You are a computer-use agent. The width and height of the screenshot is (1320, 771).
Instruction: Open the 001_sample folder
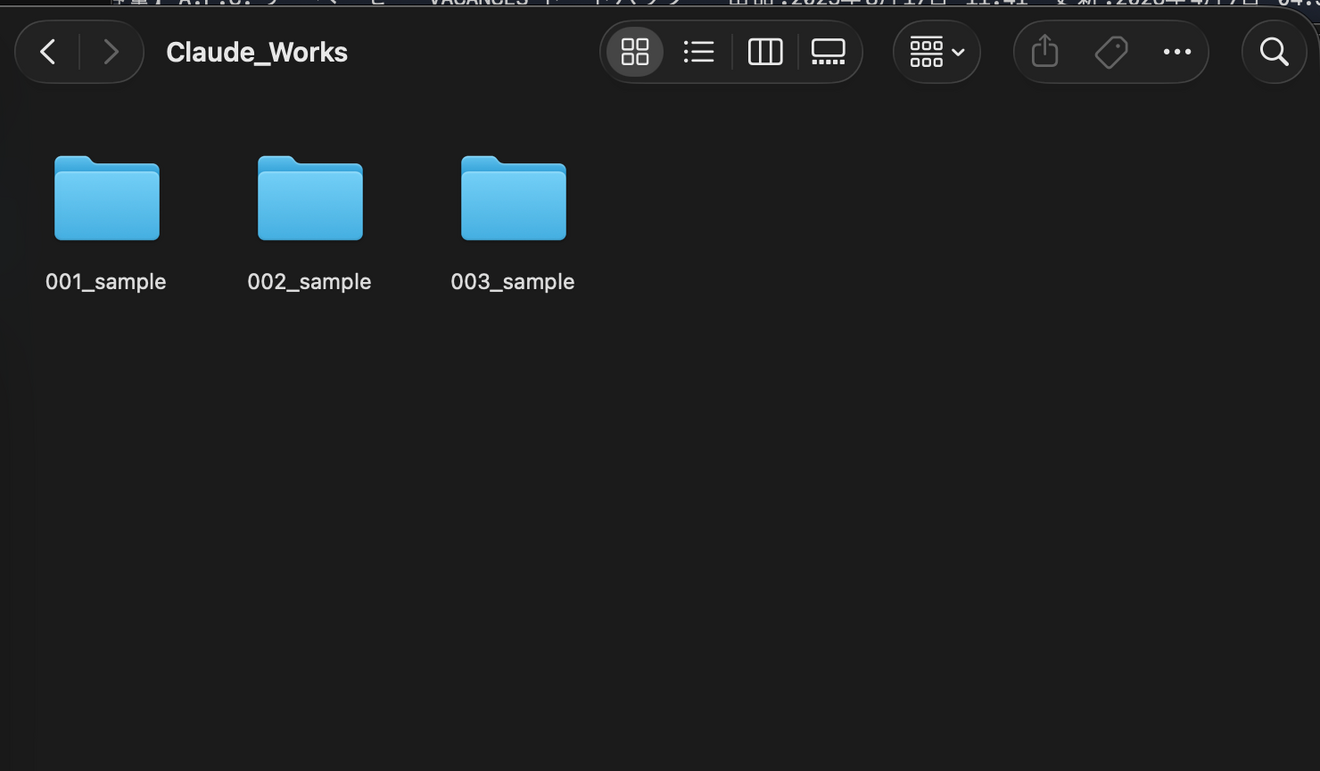click(x=106, y=198)
